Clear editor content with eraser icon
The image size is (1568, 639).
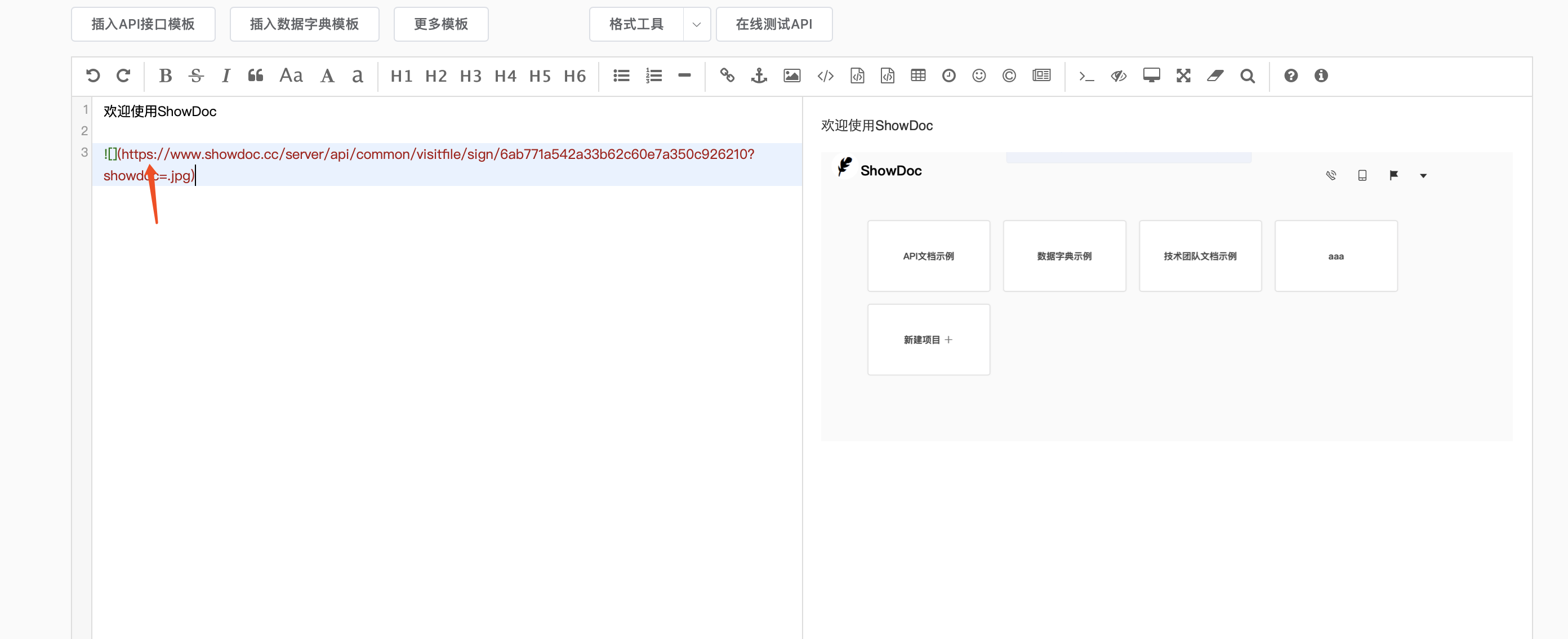click(1215, 76)
